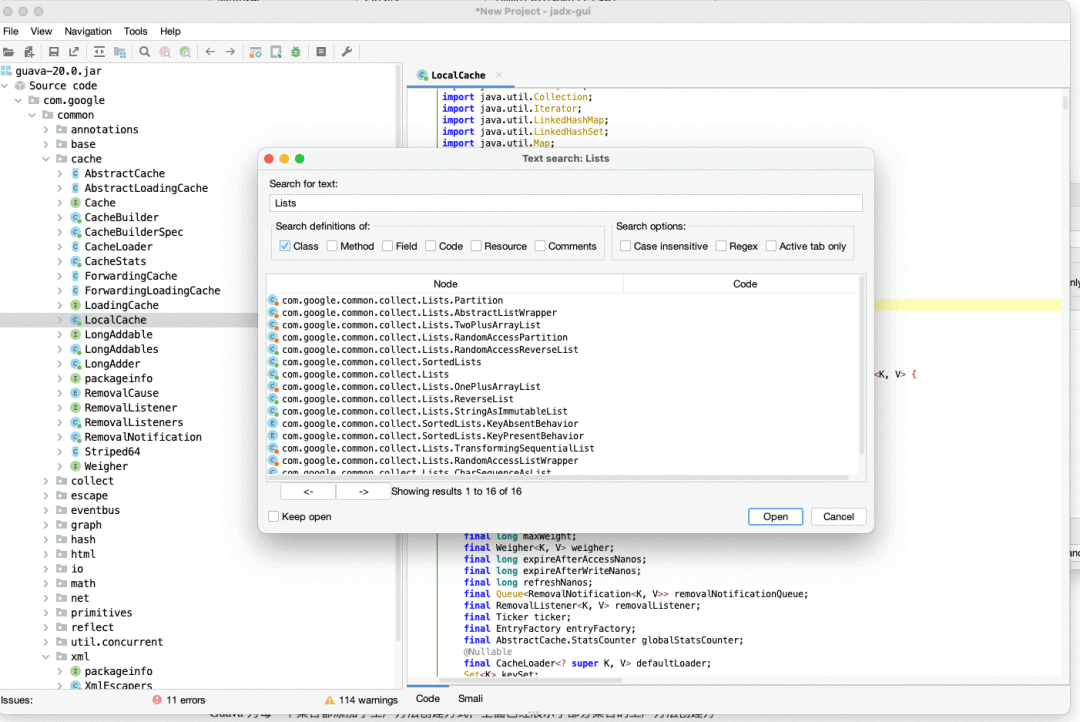Click the CacheBuilder class icon in tree

pos(76,217)
